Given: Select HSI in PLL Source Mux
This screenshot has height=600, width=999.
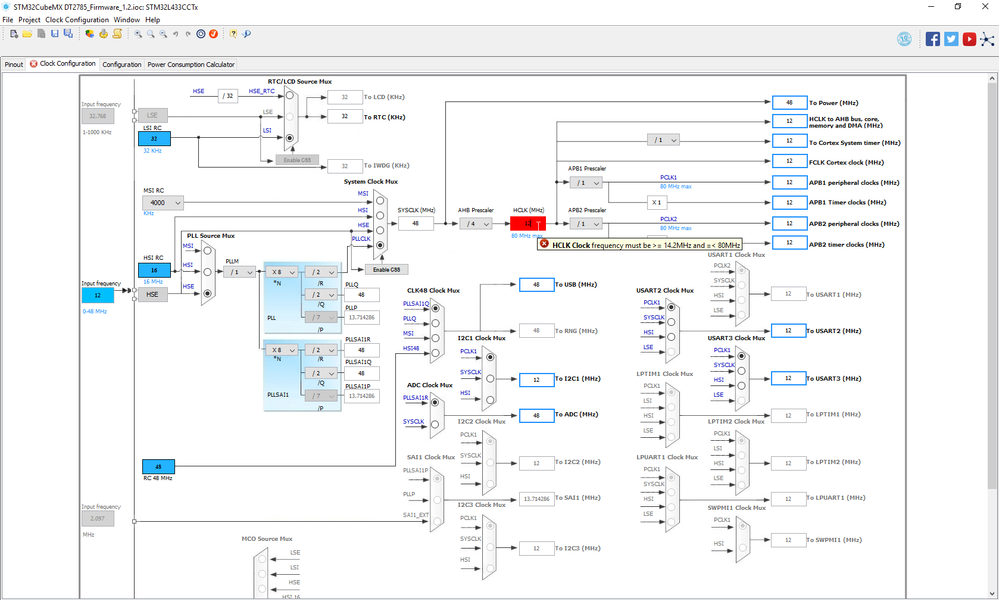Looking at the screenshot, I should click(208, 272).
